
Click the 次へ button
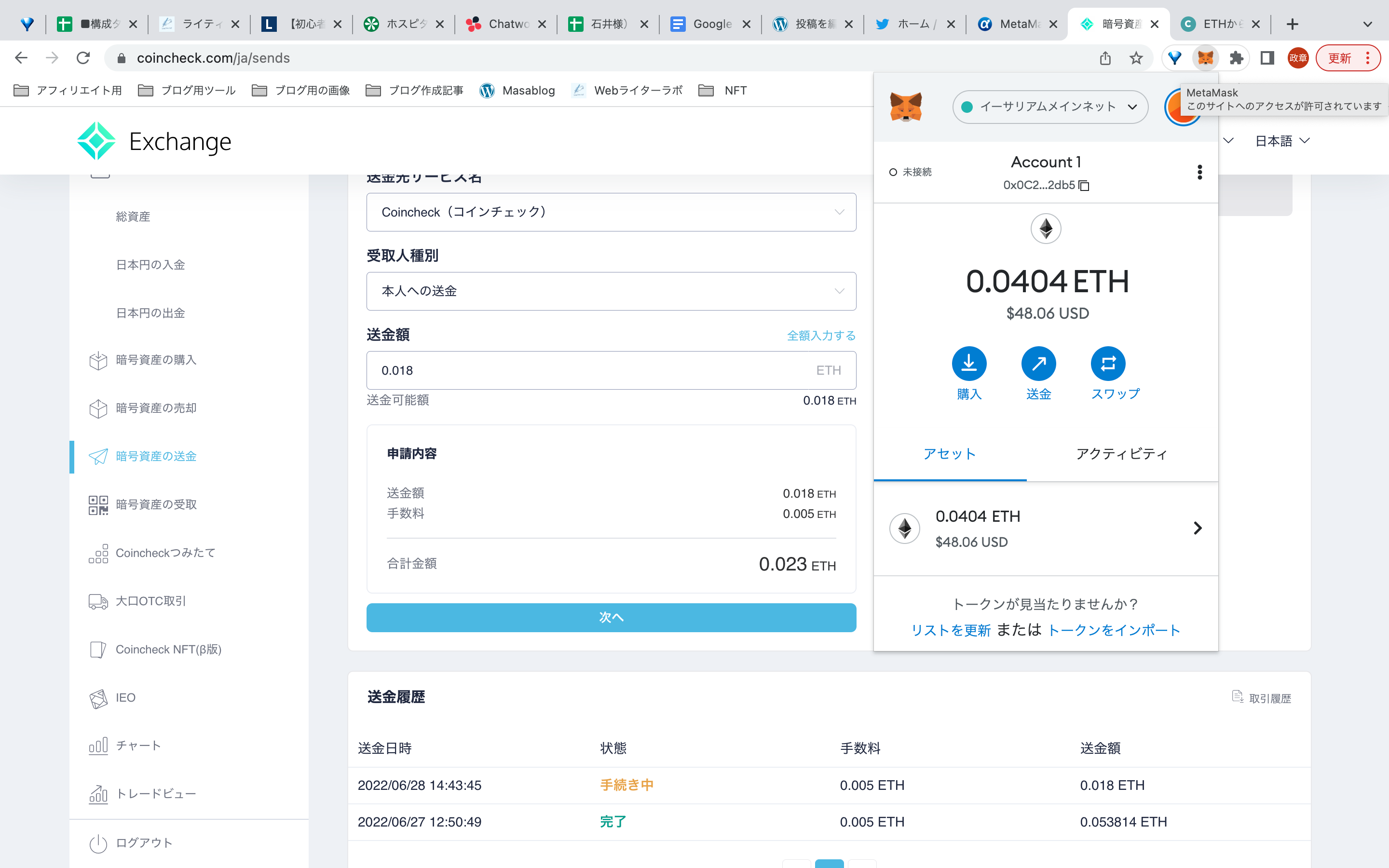click(611, 618)
